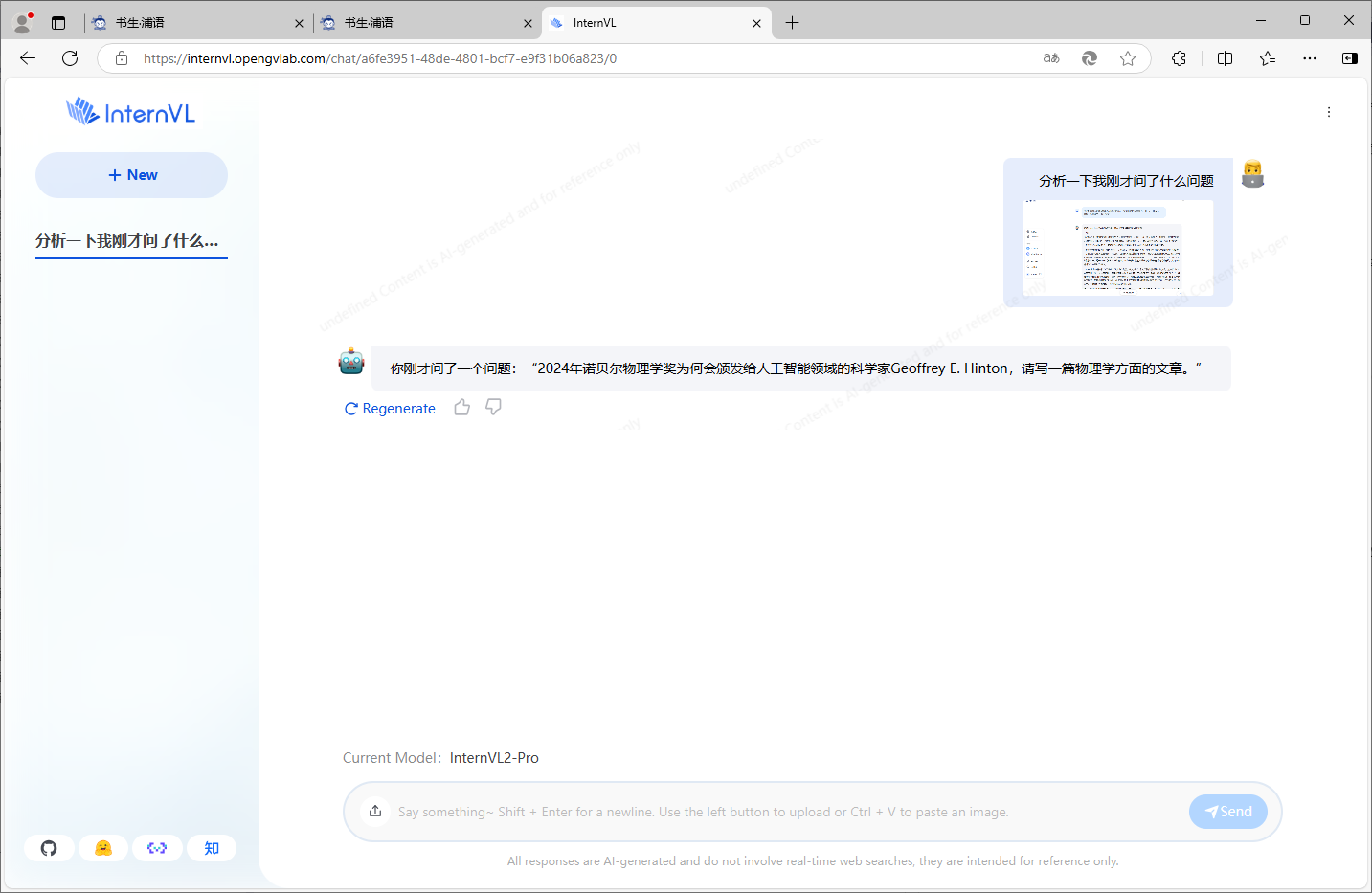Click the InternVL2-Pro current model label
The image size is (1372, 893).
click(494, 758)
